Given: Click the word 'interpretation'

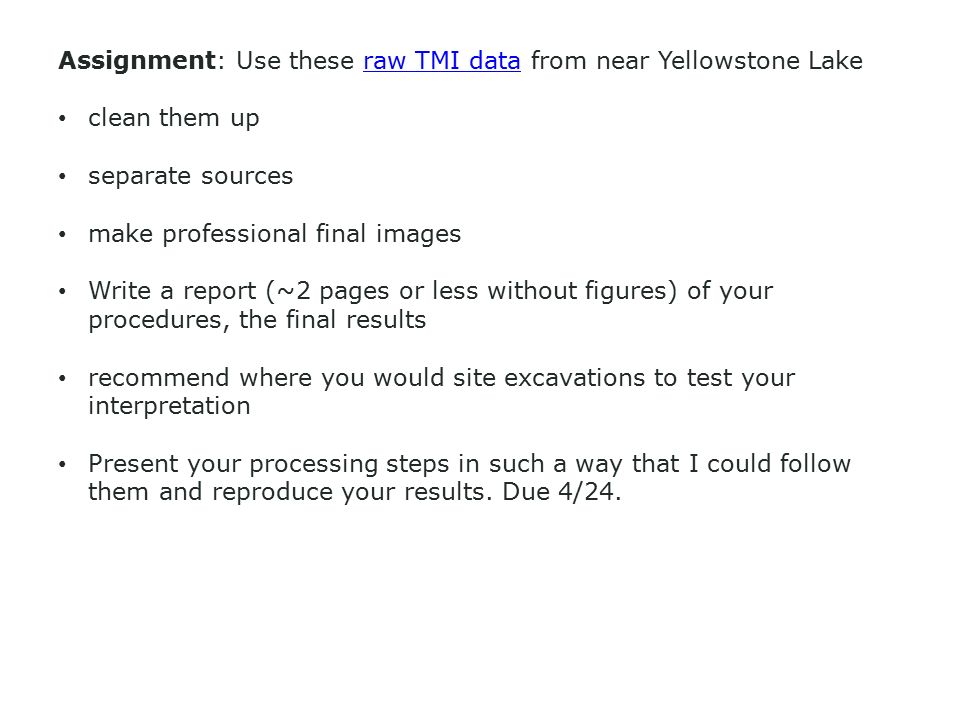Looking at the screenshot, I should 169,406.
